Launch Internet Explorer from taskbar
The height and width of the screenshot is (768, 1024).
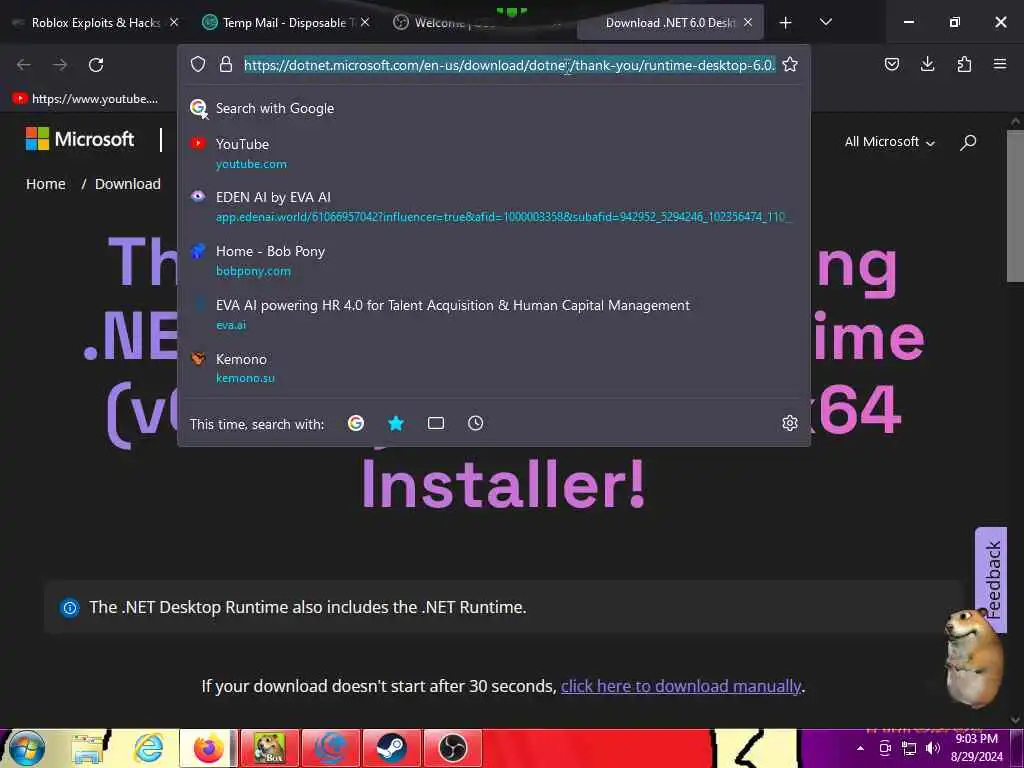coord(148,748)
